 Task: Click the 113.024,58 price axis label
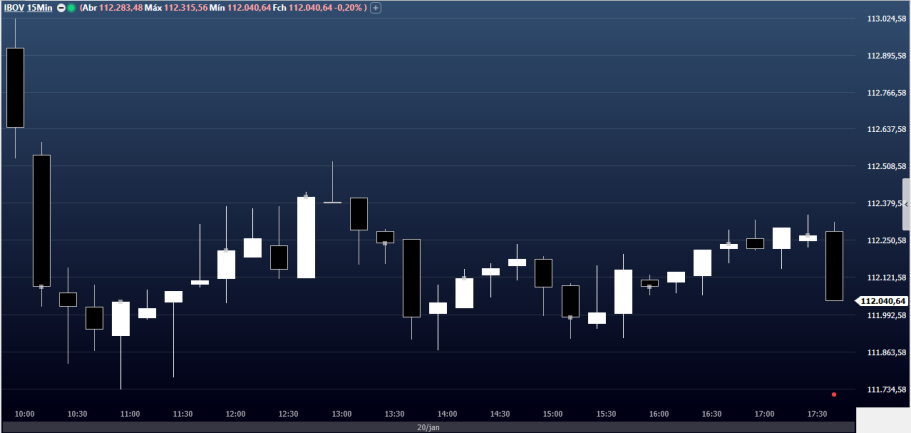tap(886, 19)
